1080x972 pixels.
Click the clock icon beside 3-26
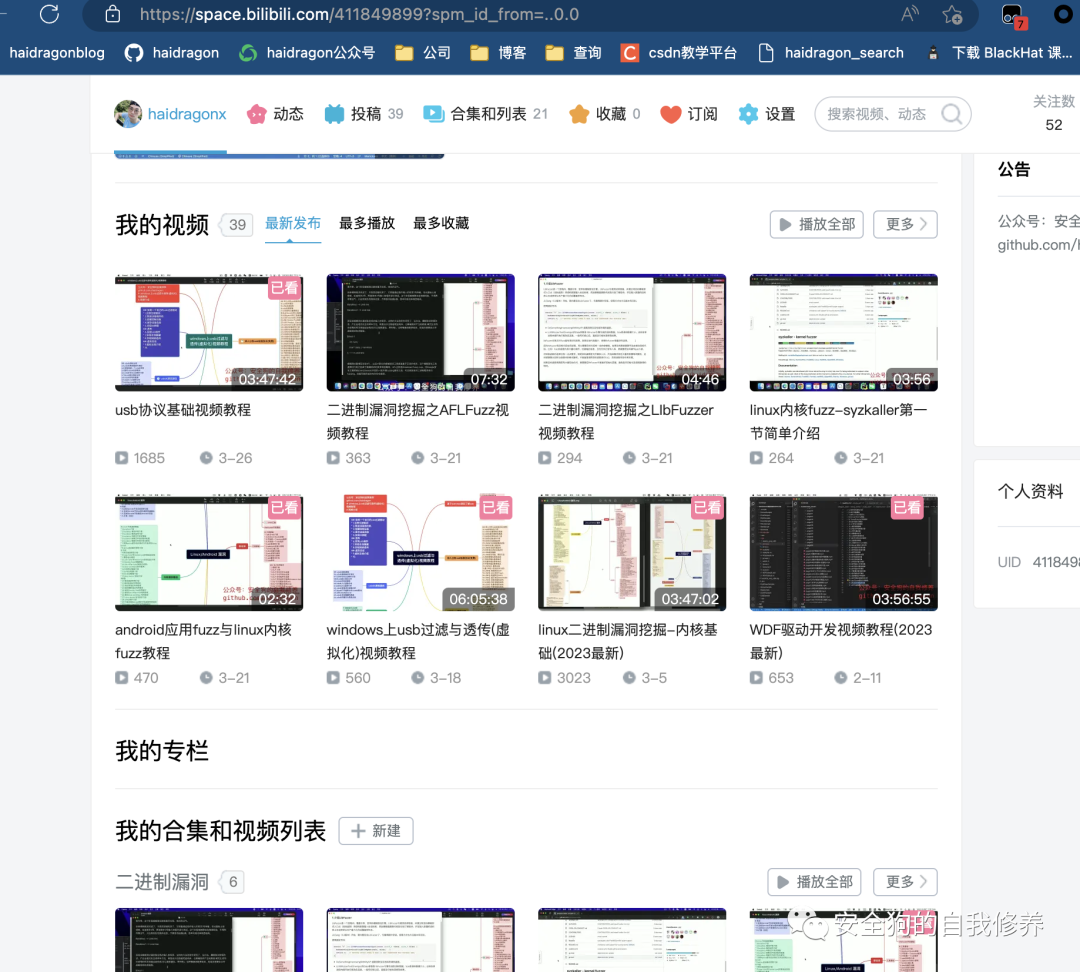(x=206, y=457)
